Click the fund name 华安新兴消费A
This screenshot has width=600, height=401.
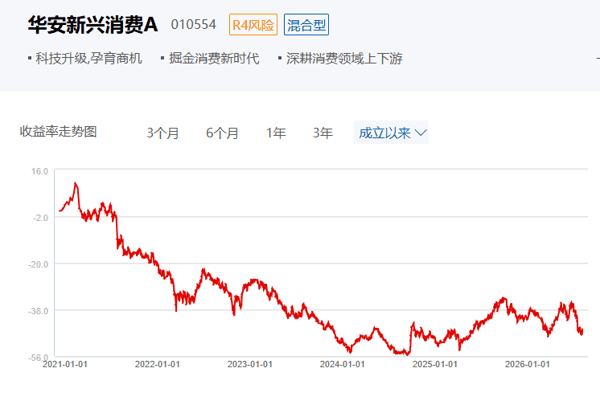pos(93,25)
